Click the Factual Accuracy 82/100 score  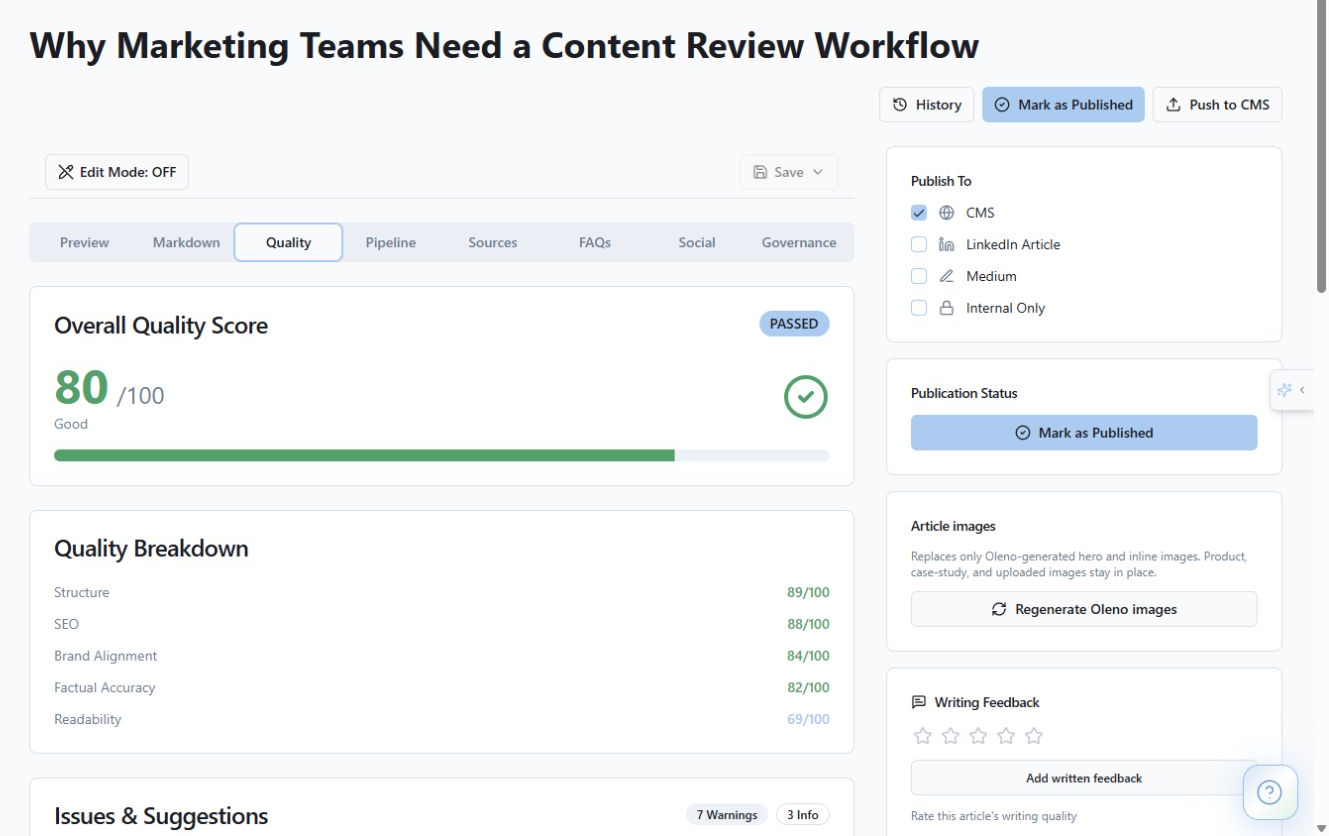click(808, 688)
